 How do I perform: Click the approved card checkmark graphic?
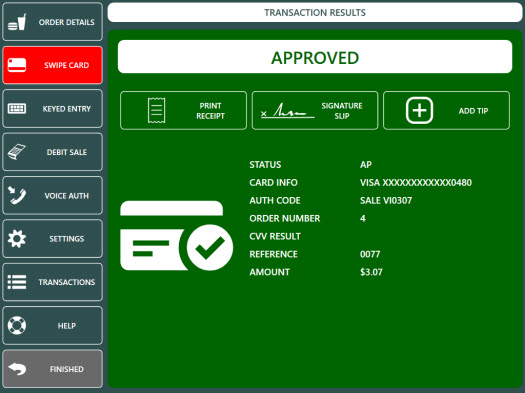tap(176, 236)
